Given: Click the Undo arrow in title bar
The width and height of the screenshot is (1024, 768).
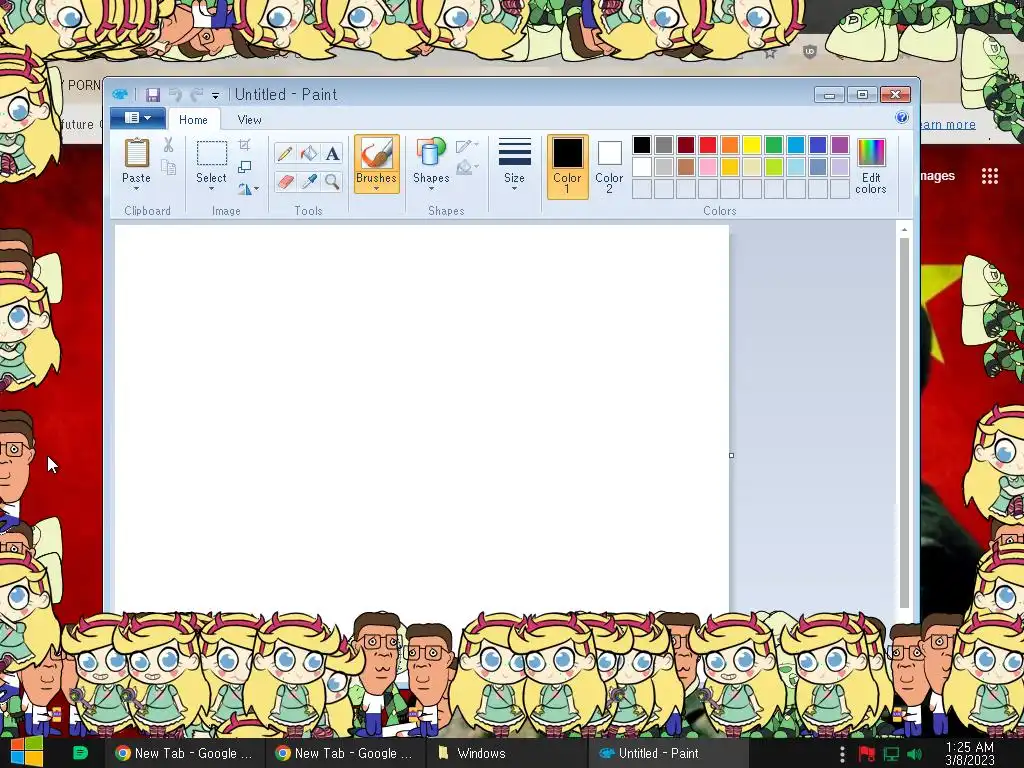Looking at the screenshot, I should (175, 95).
